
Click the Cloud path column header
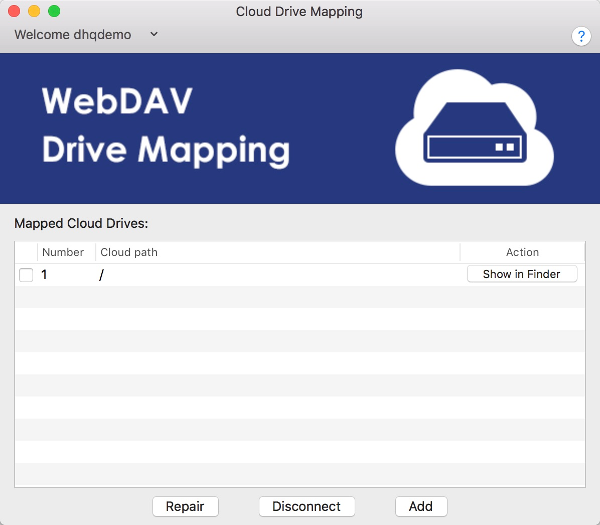[x=277, y=252]
